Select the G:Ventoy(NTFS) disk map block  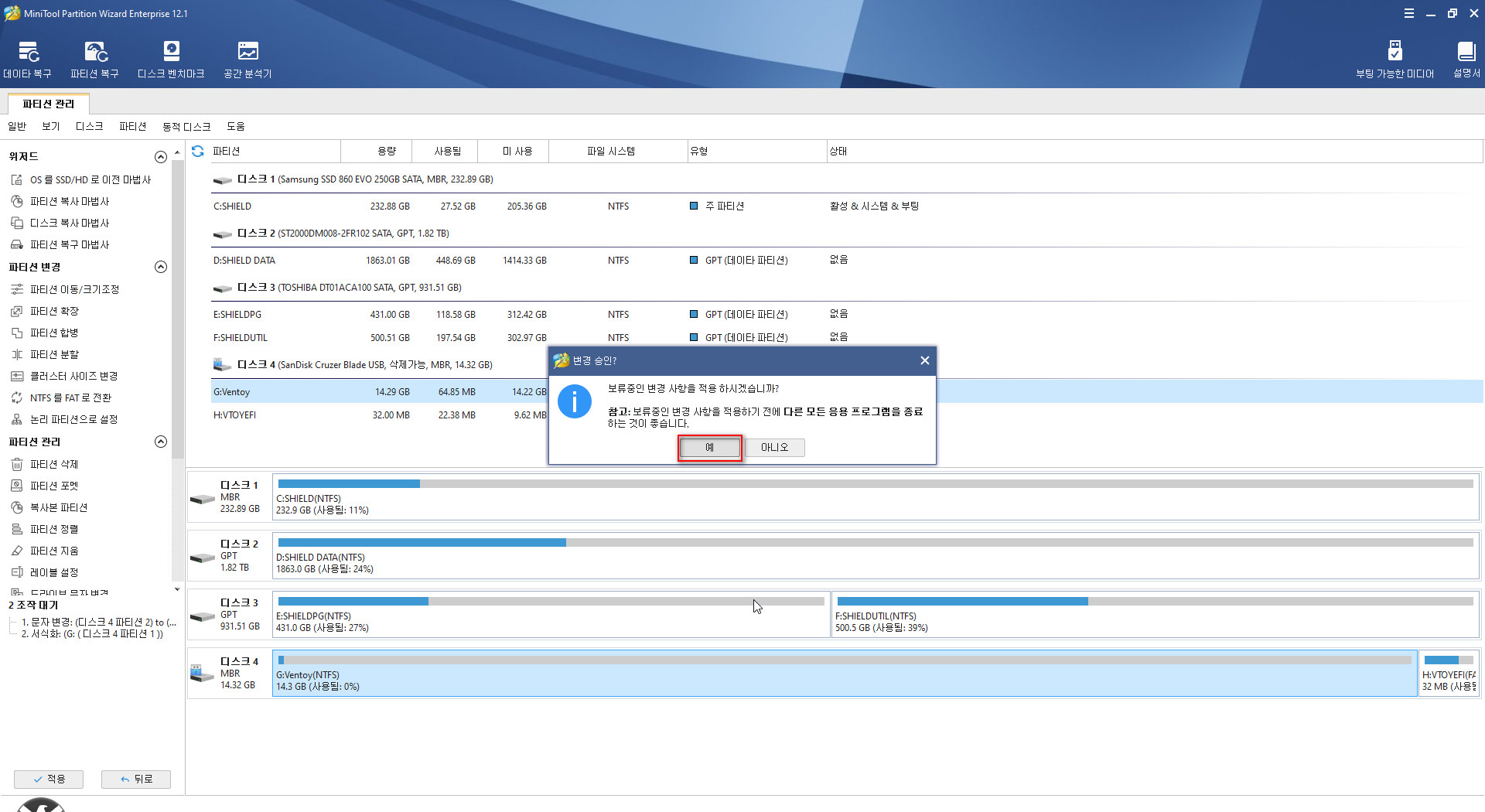(x=845, y=674)
